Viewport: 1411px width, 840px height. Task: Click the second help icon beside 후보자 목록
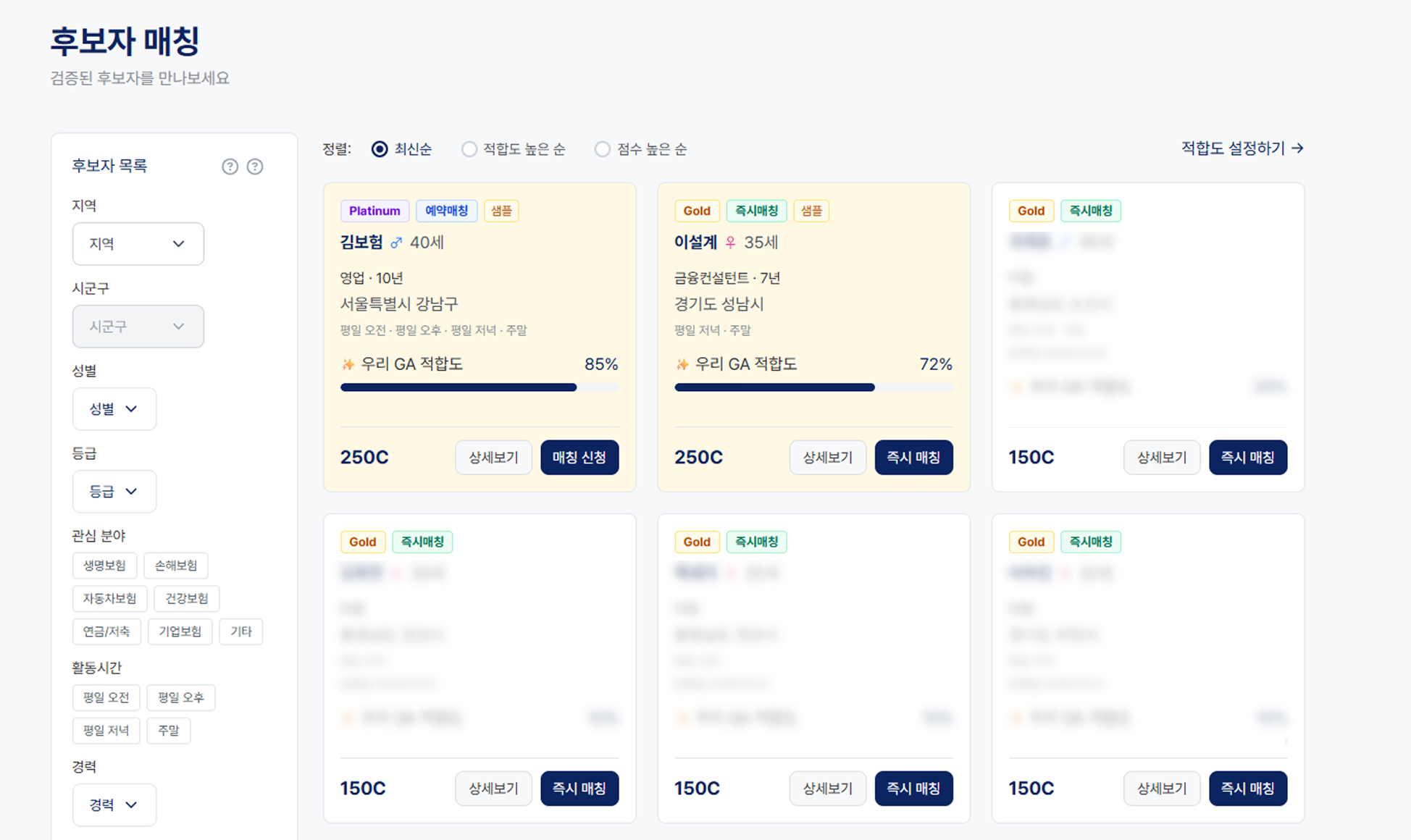click(x=254, y=166)
